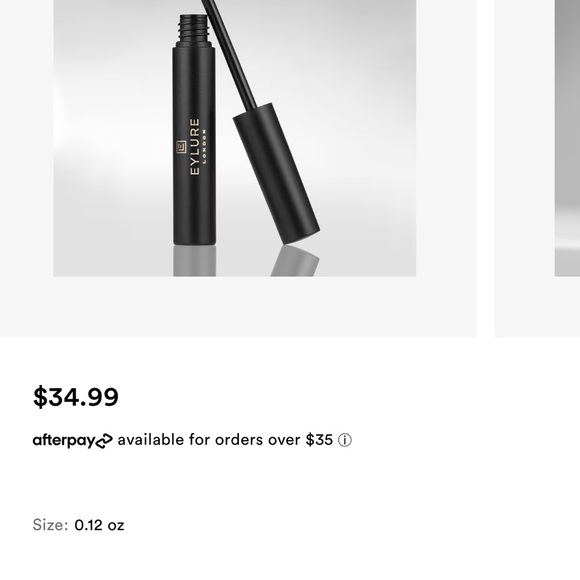Click the LONDON text on the tube
Viewport: 580px width, 580px height.
[205, 146]
